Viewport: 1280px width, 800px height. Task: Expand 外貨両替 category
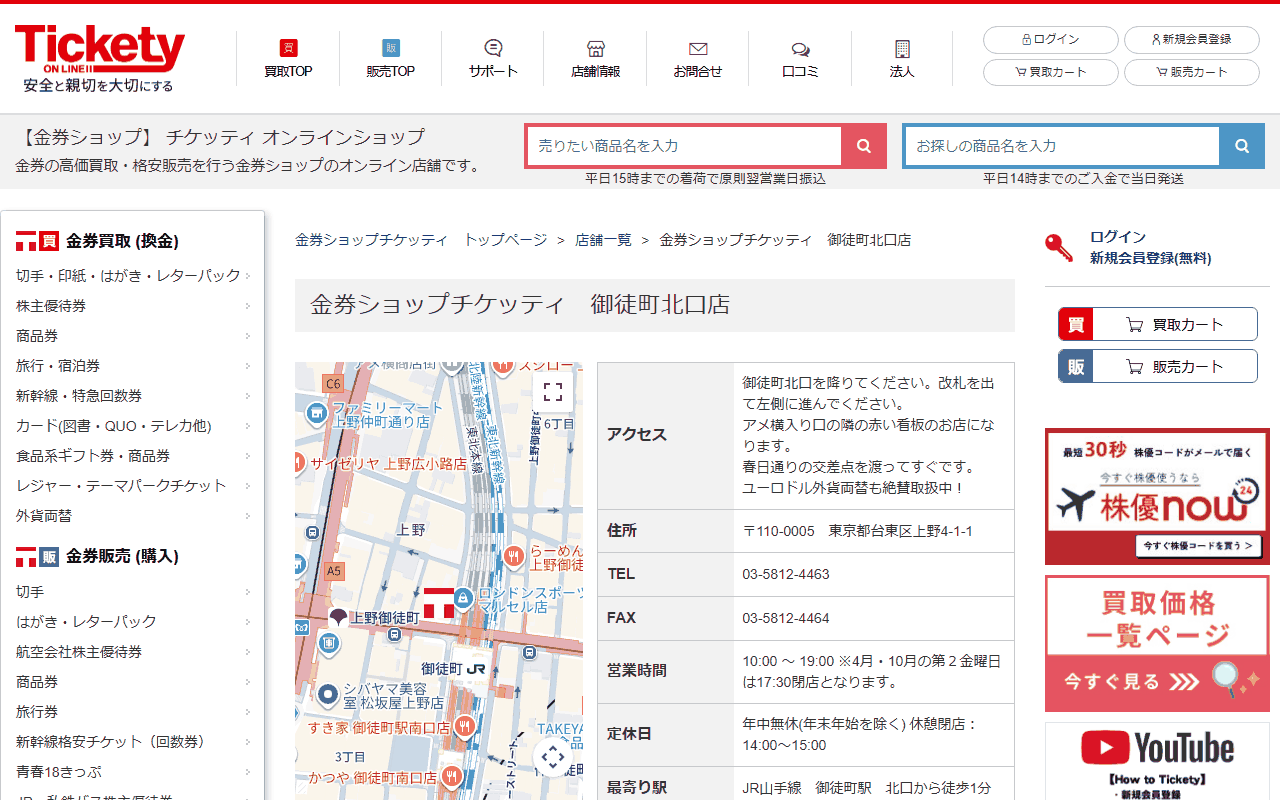pos(133,515)
